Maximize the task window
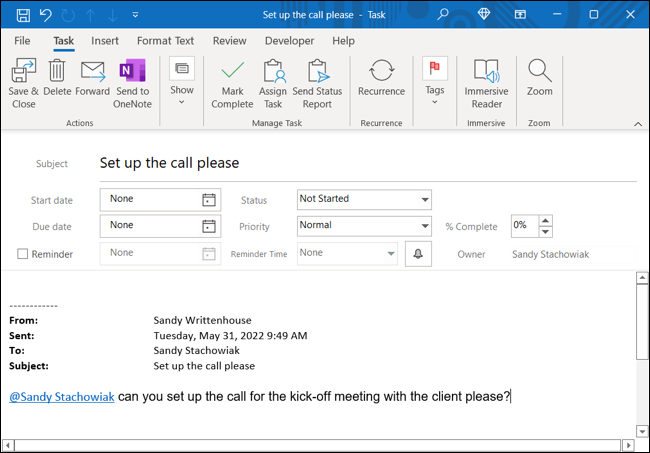This screenshot has width=650, height=453. point(594,15)
